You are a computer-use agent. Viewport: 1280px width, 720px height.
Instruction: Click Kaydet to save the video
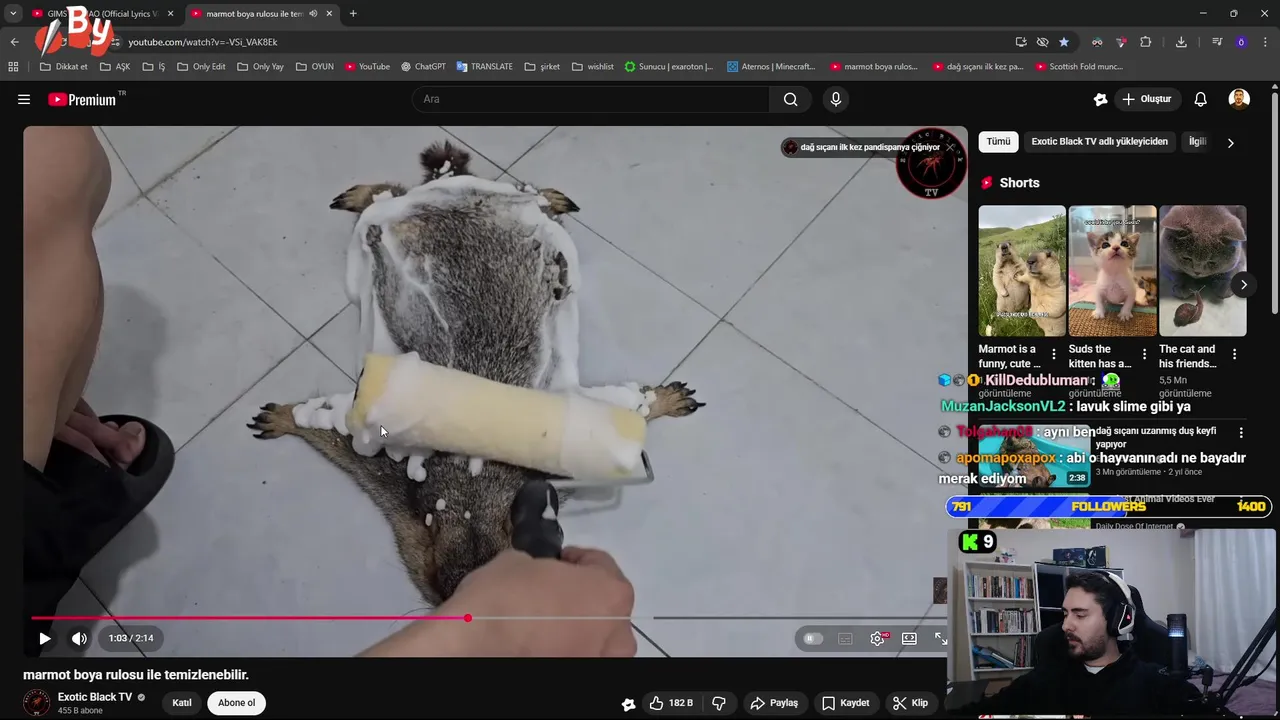pos(845,703)
